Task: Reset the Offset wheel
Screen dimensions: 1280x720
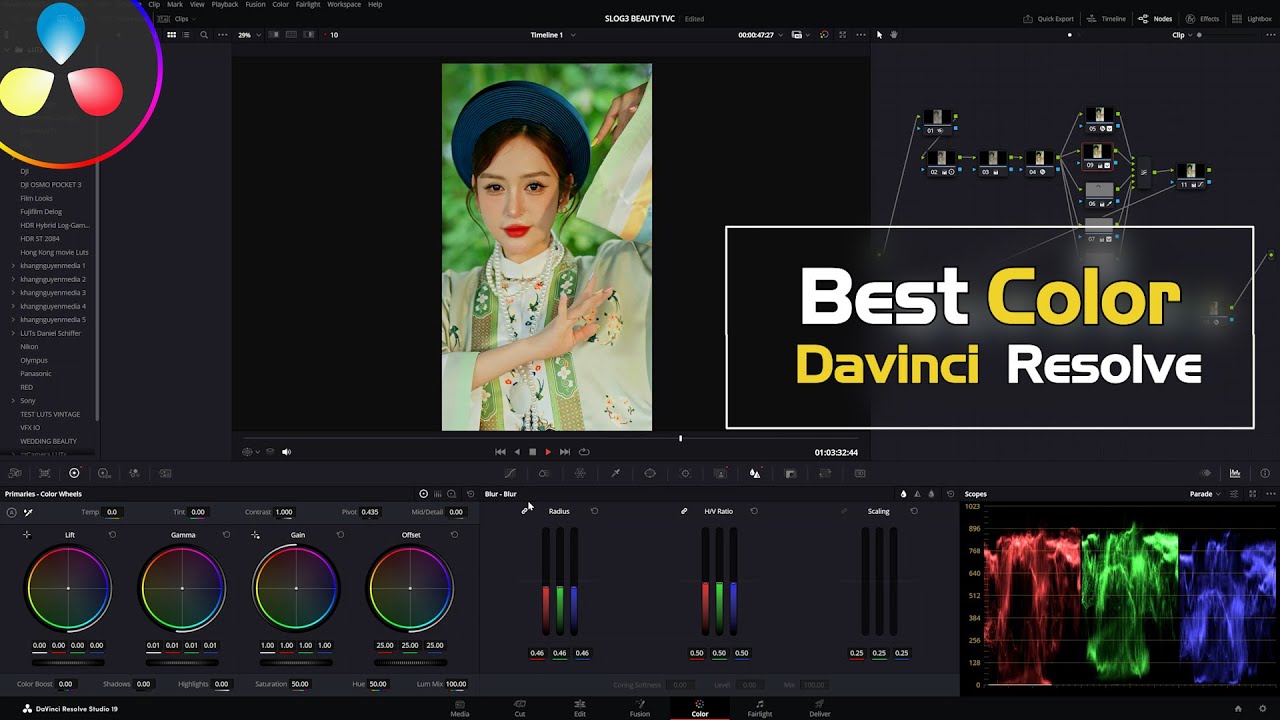Action: coord(454,535)
